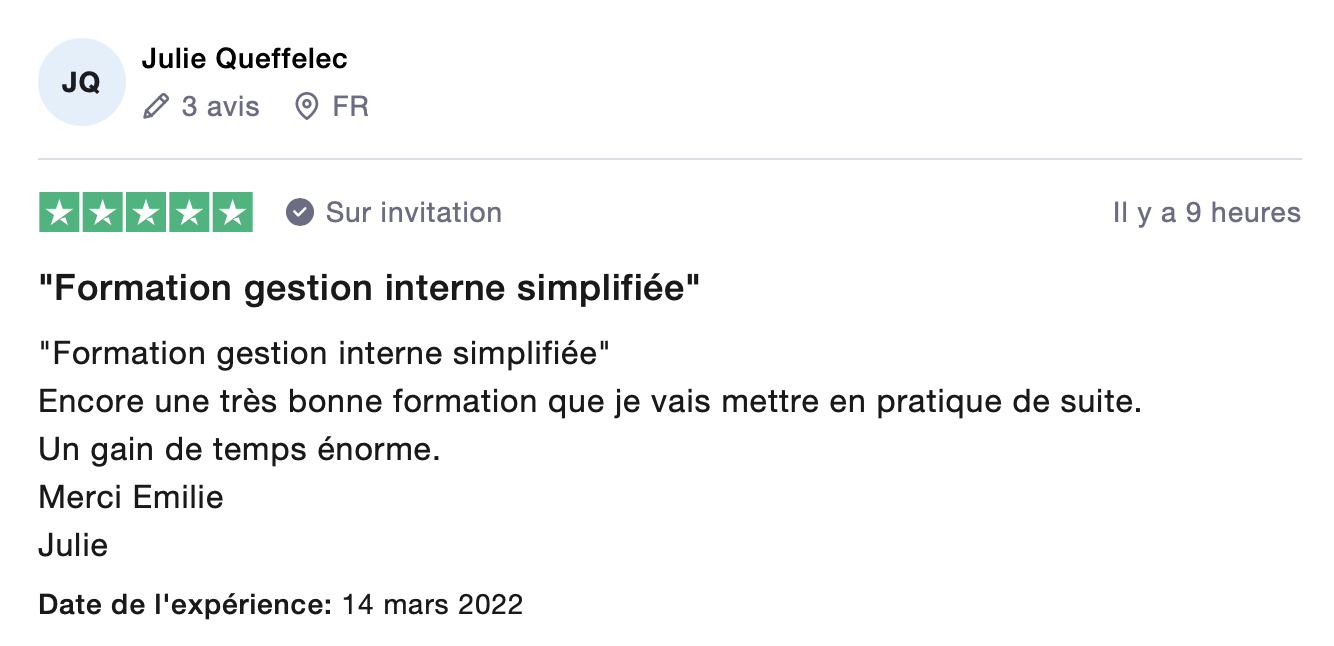1334x646 pixels.
Task: Click the "Il y a 9 heures" timestamp
Action: tap(1206, 212)
